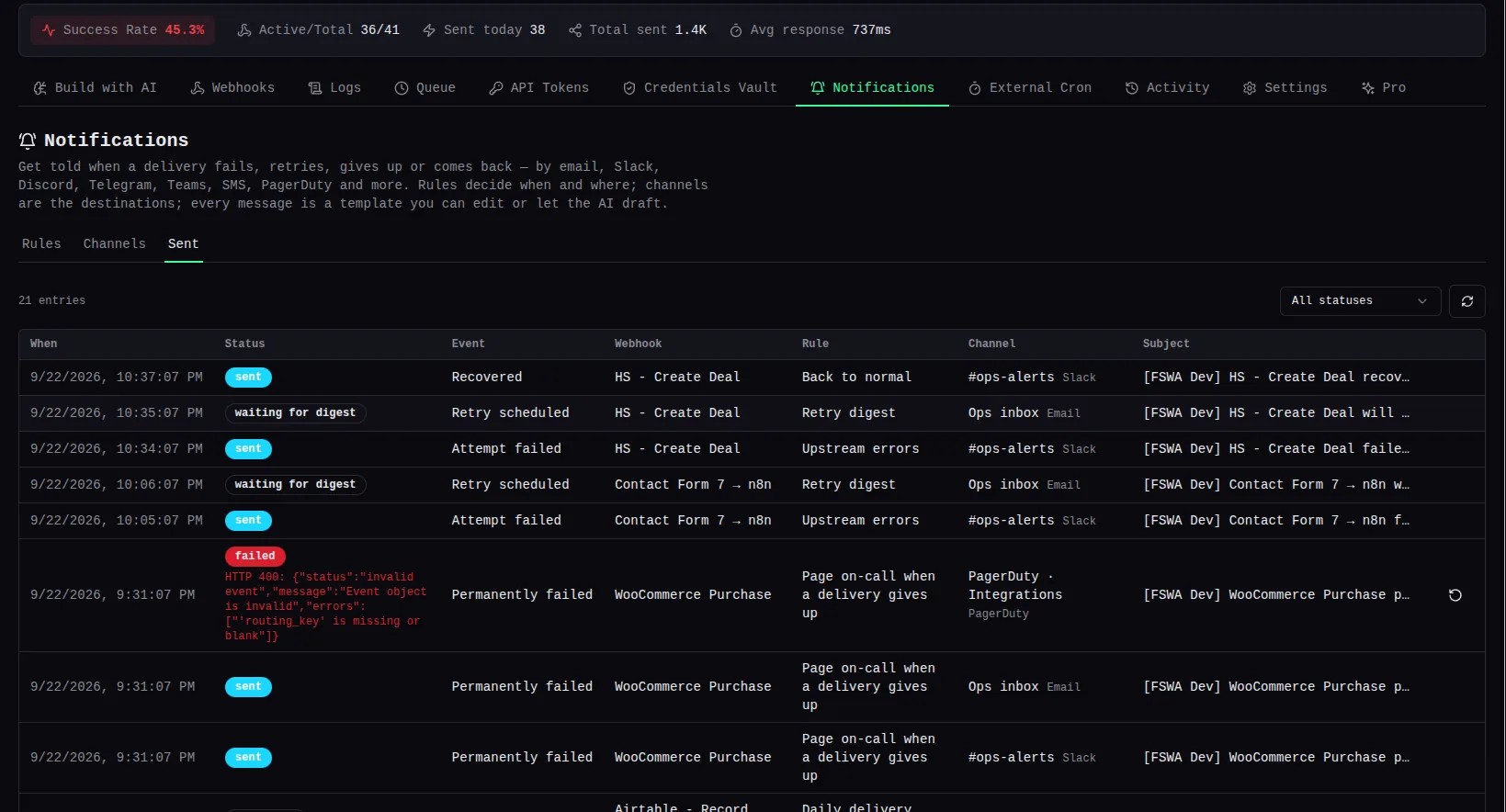
Task: Click the Activity history icon
Action: [x=1132, y=88]
